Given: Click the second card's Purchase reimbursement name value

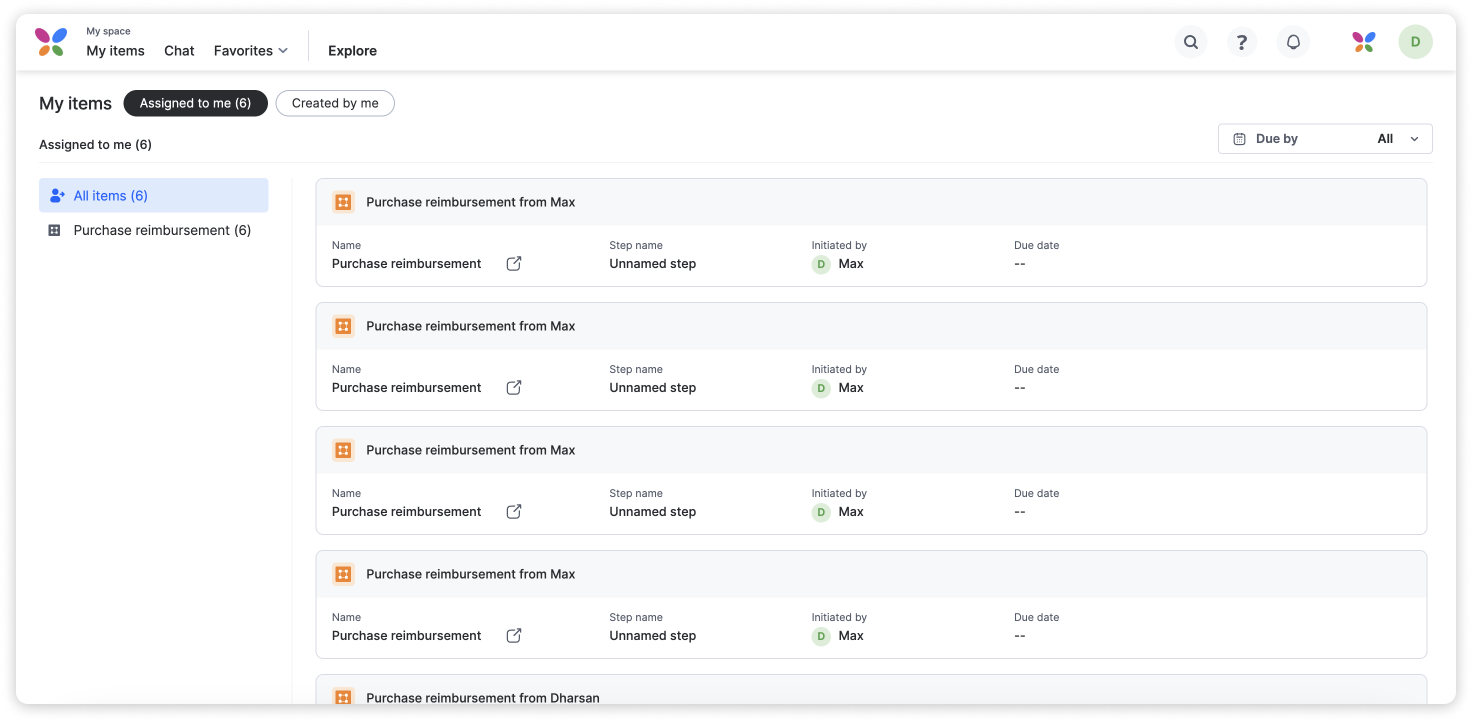Looking at the screenshot, I should [407, 388].
